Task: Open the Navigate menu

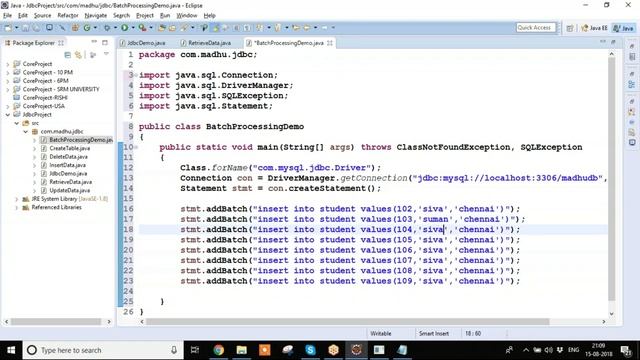Action: click(x=96, y=16)
